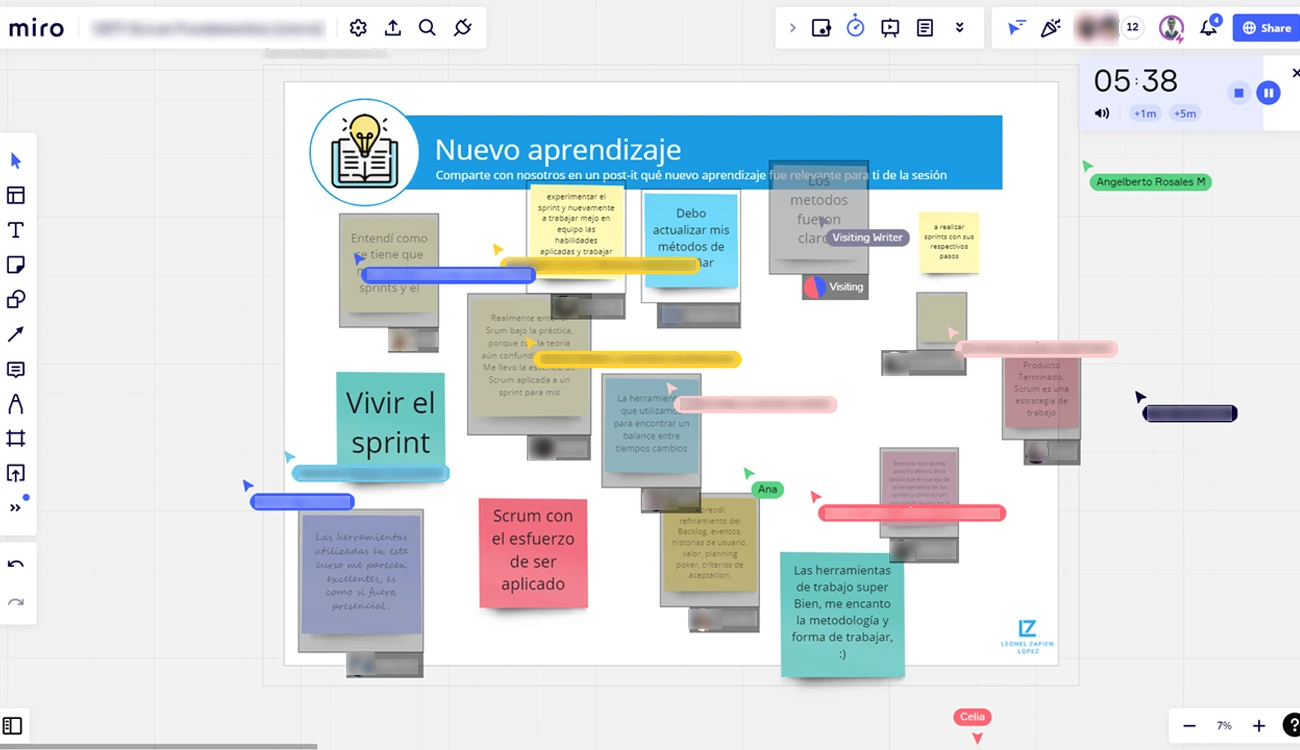Select the Pen drawing tool

pos(16,404)
